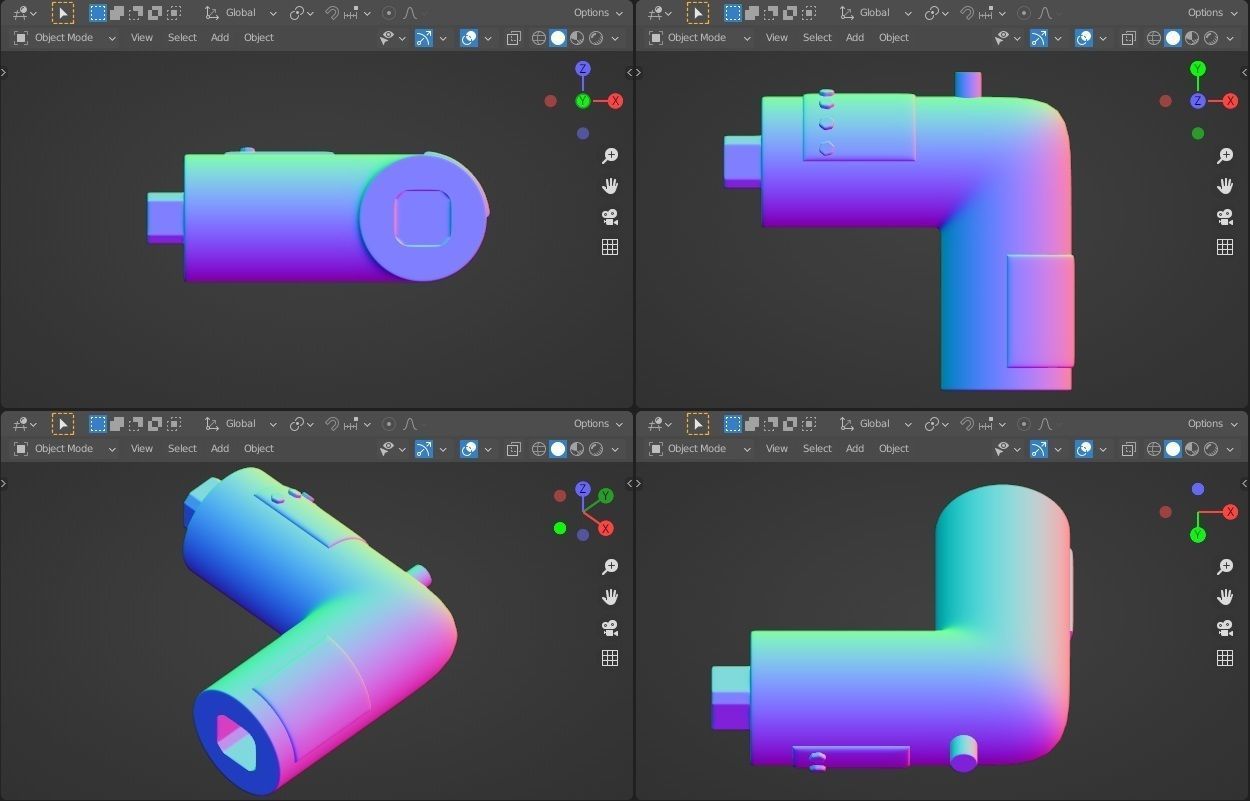Select solid shading in top-right viewport
The width and height of the screenshot is (1250, 801).
[1173, 38]
